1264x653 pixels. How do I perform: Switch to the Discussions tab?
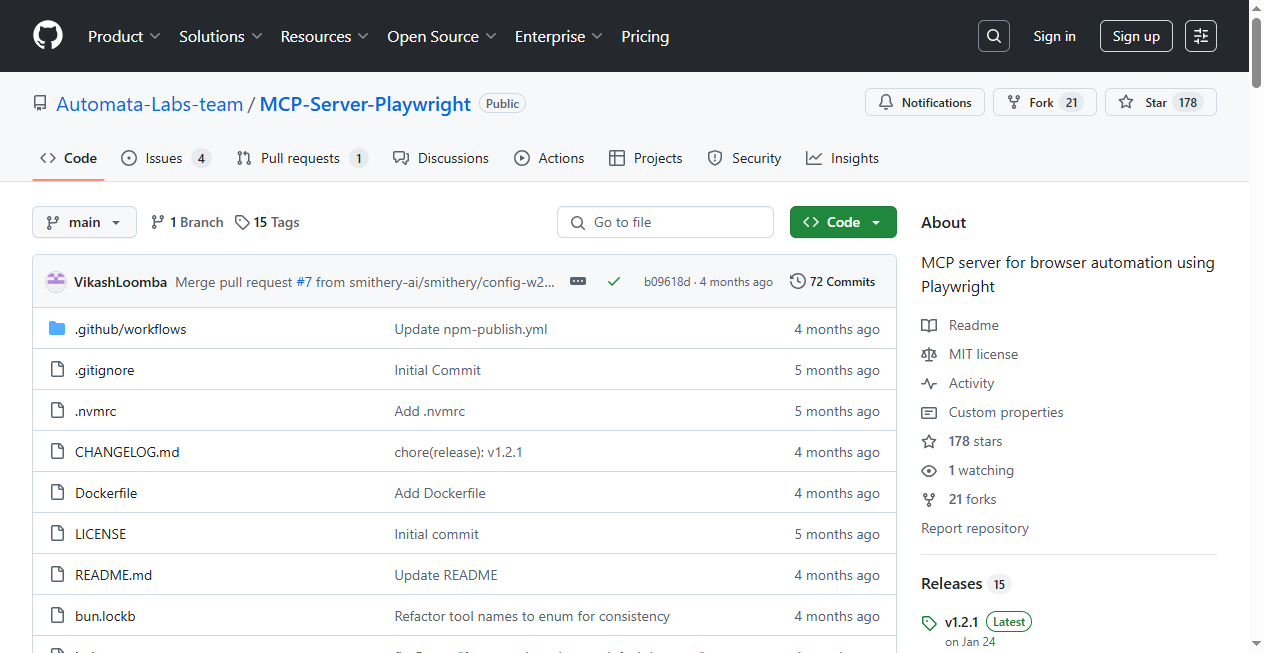click(x=441, y=158)
